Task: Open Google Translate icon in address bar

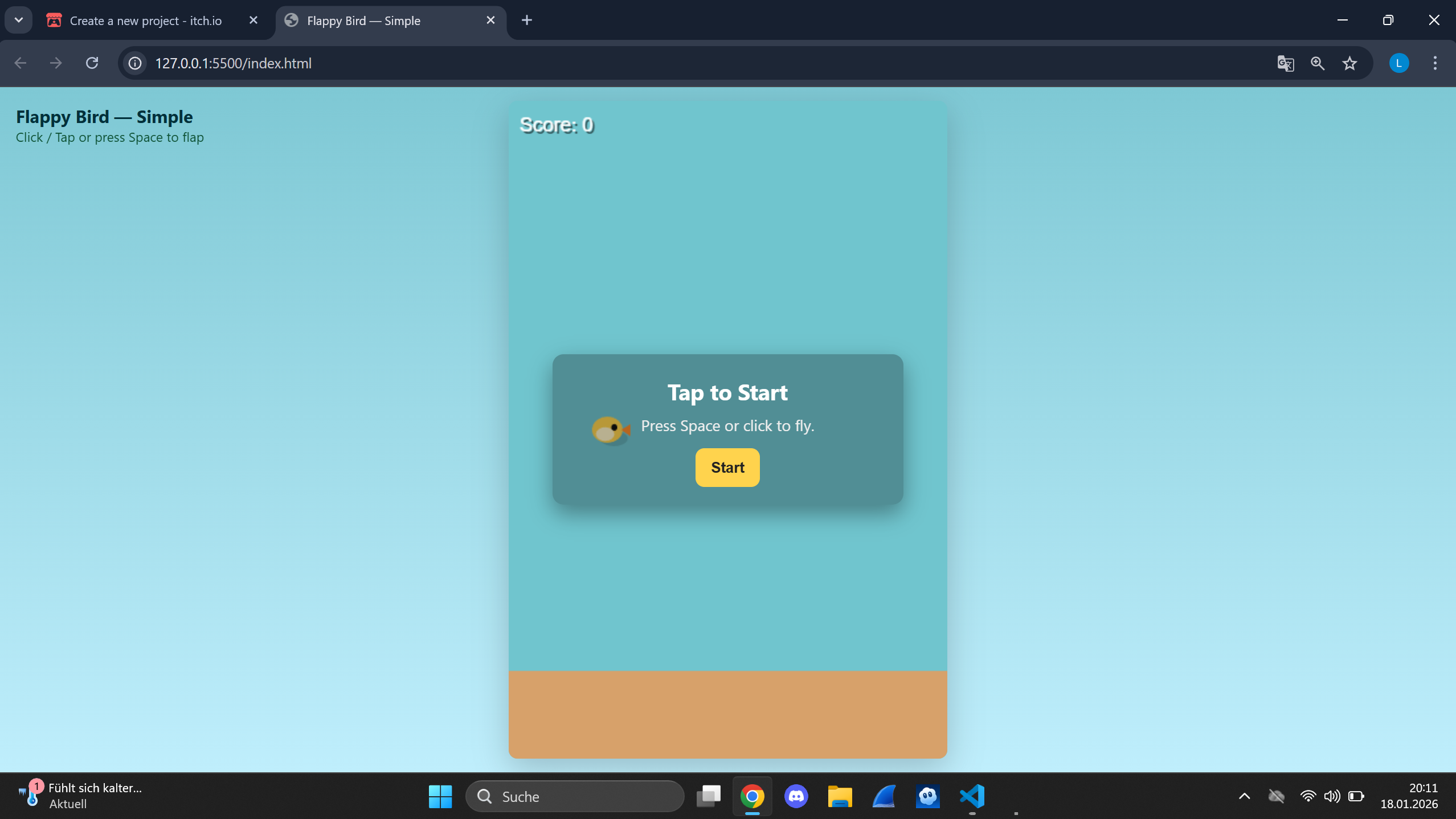Action: [1285, 63]
